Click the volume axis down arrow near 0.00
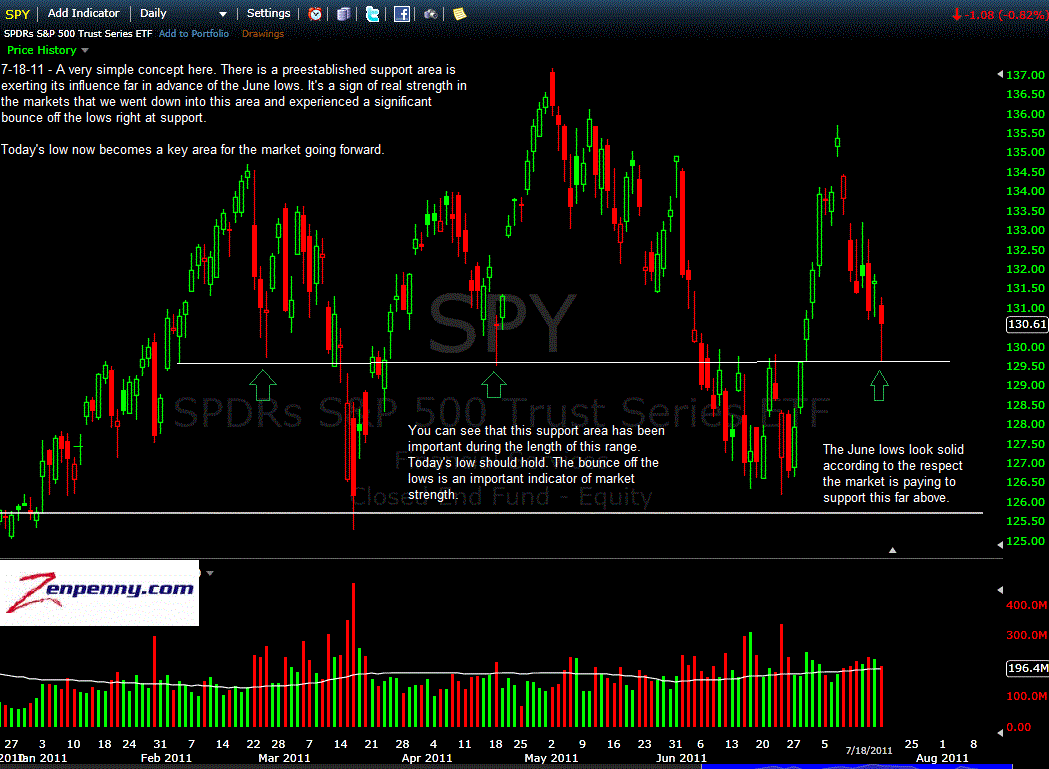 coord(1000,733)
